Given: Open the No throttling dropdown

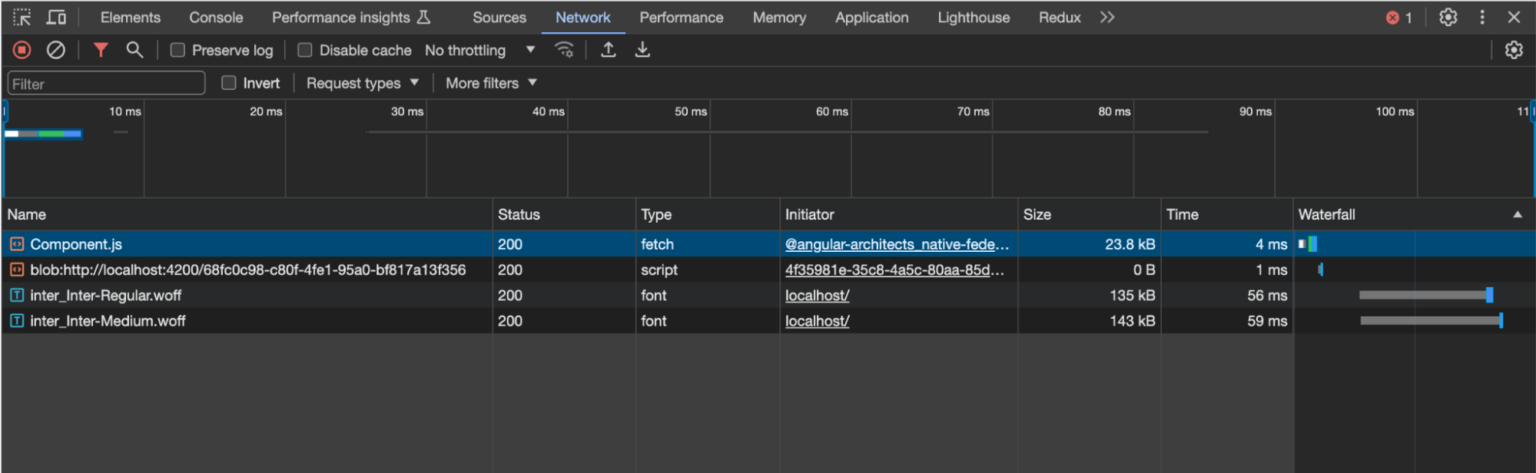Looking at the screenshot, I should tap(480, 50).
